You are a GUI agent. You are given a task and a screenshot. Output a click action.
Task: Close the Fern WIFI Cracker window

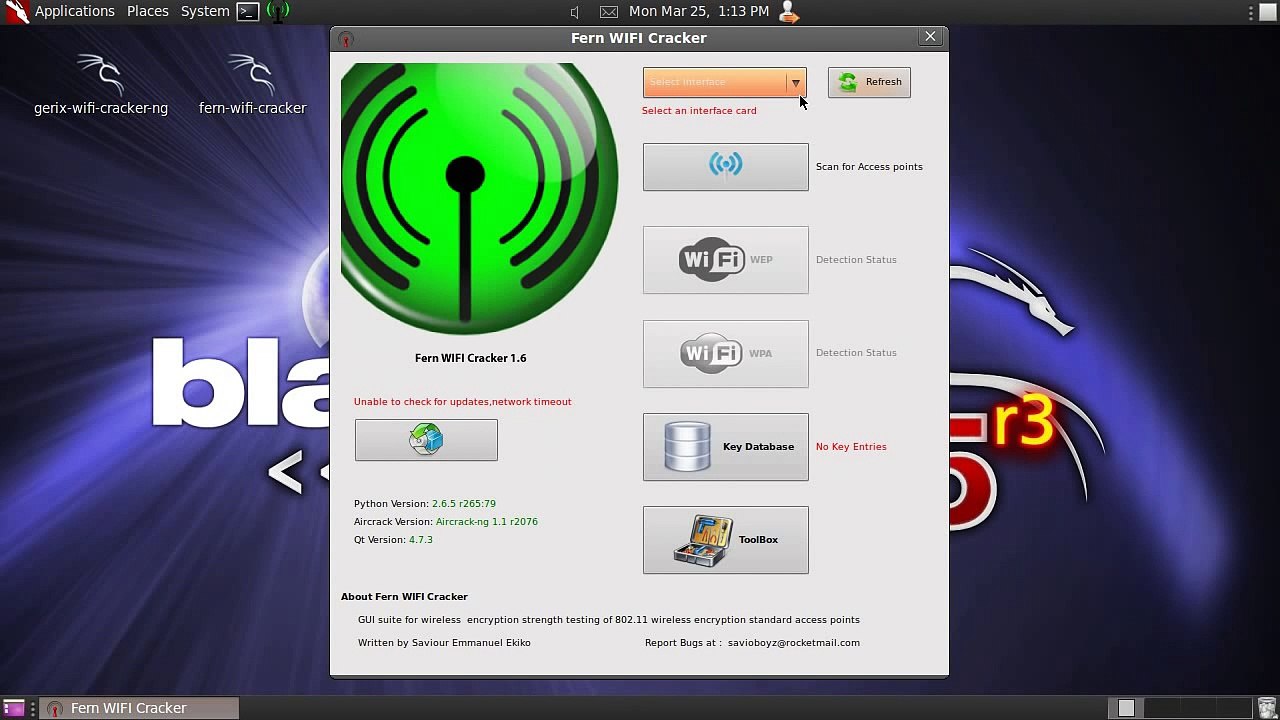coord(930,37)
